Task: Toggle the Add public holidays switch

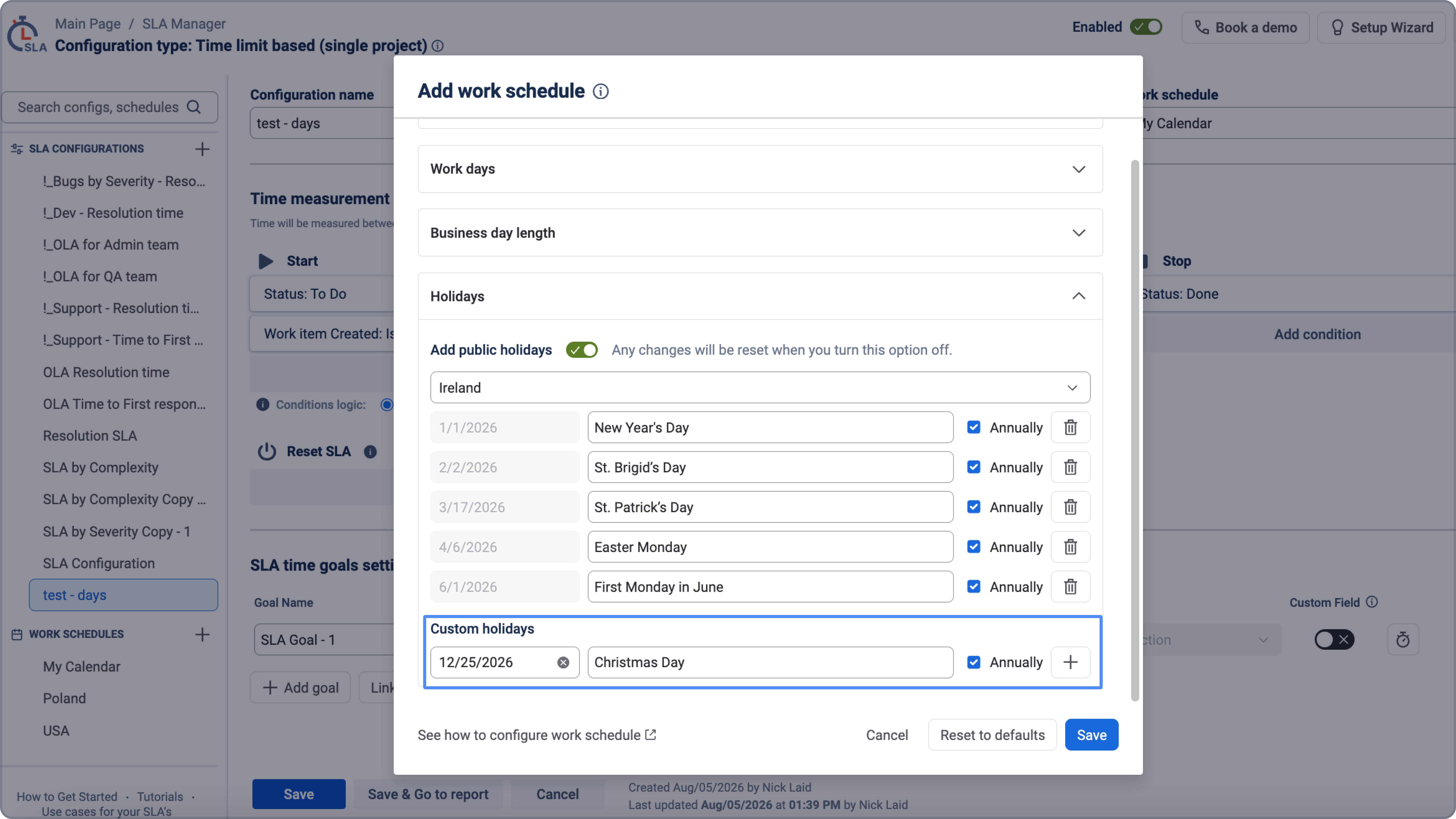Action: point(582,350)
